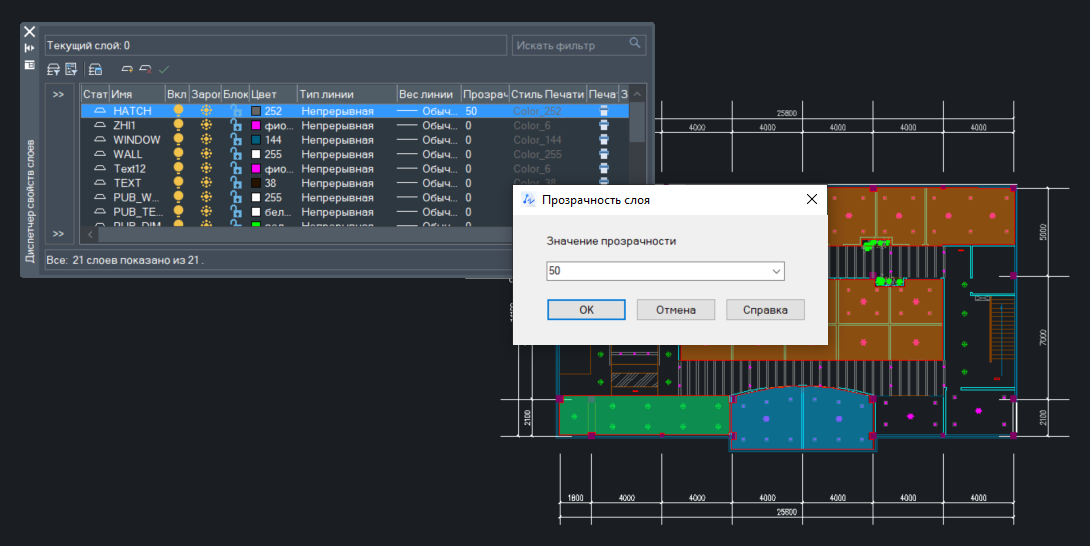1090x546 pixels.
Task: Click the New Group Filter icon
Action: [71, 69]
